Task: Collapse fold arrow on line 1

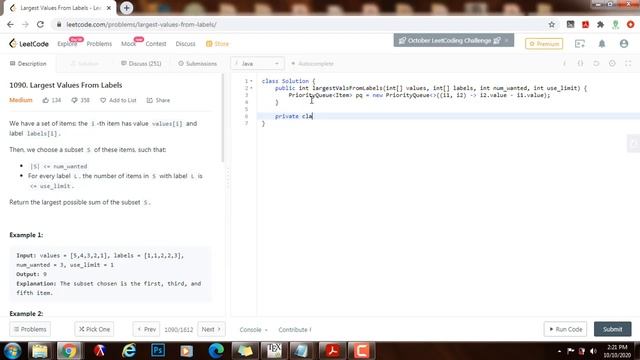Action: [x=251, y=81]
